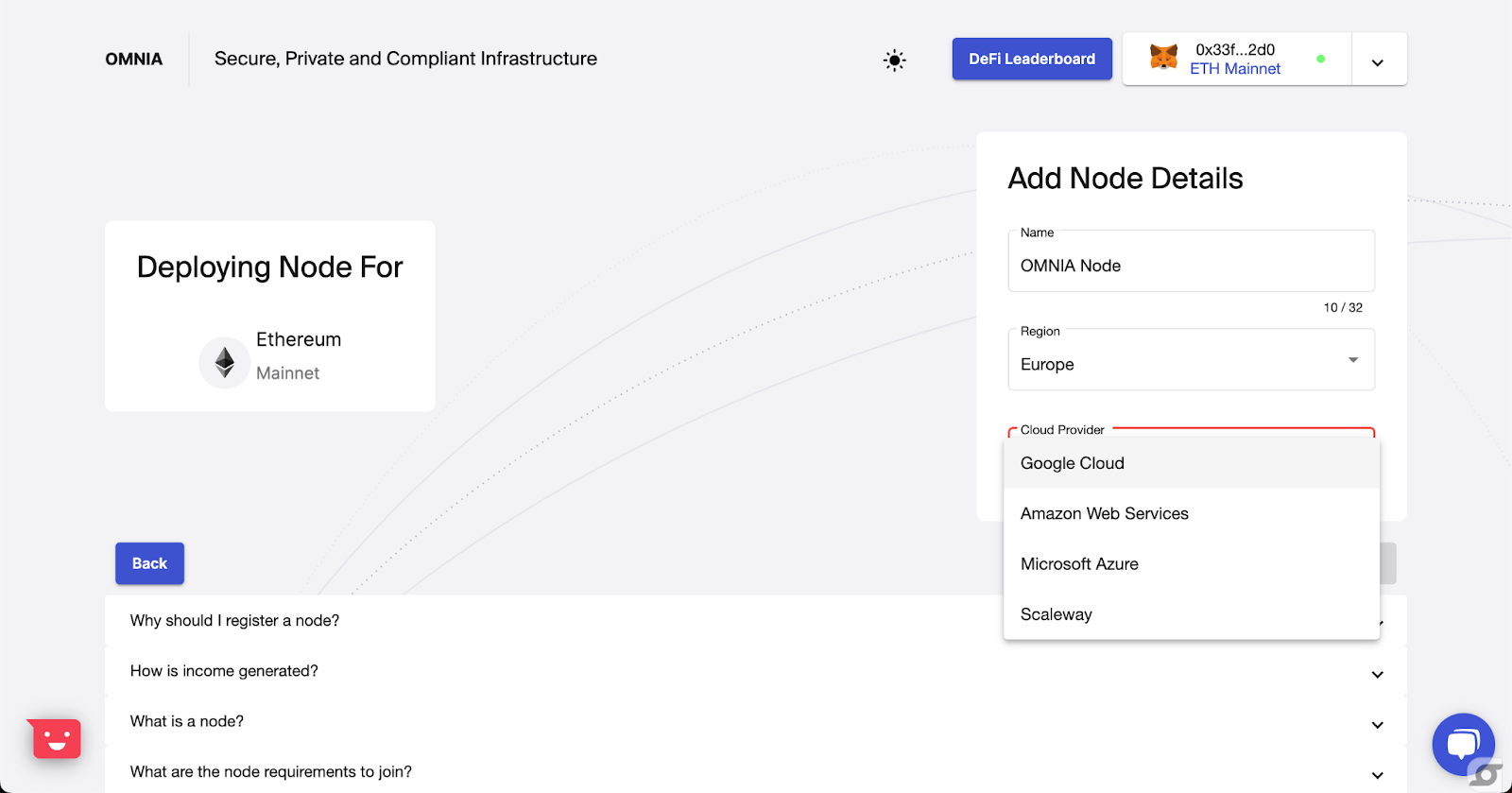1512x793 pixels.
Task: Pick Microsoft Azure as cloud provider
Action: click(x=1191, y=564)
